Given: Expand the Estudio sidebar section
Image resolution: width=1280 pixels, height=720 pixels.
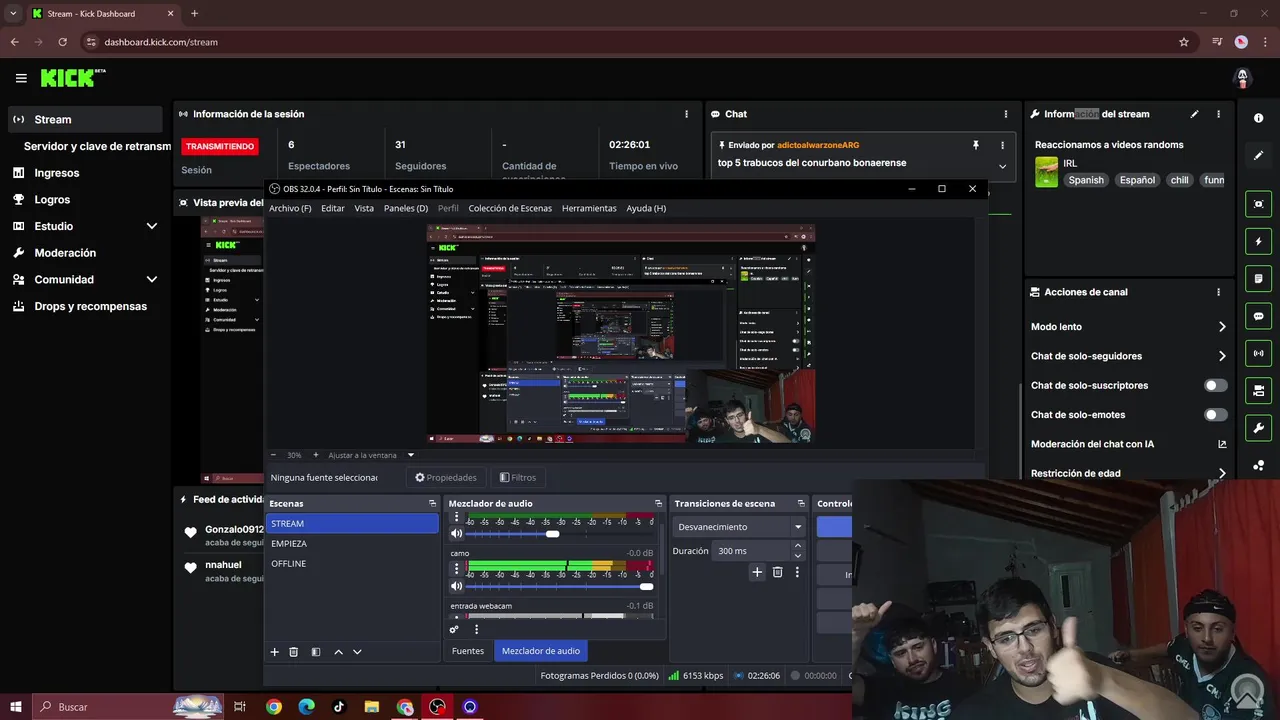Looking at the screenshot, I should point(152,226).
